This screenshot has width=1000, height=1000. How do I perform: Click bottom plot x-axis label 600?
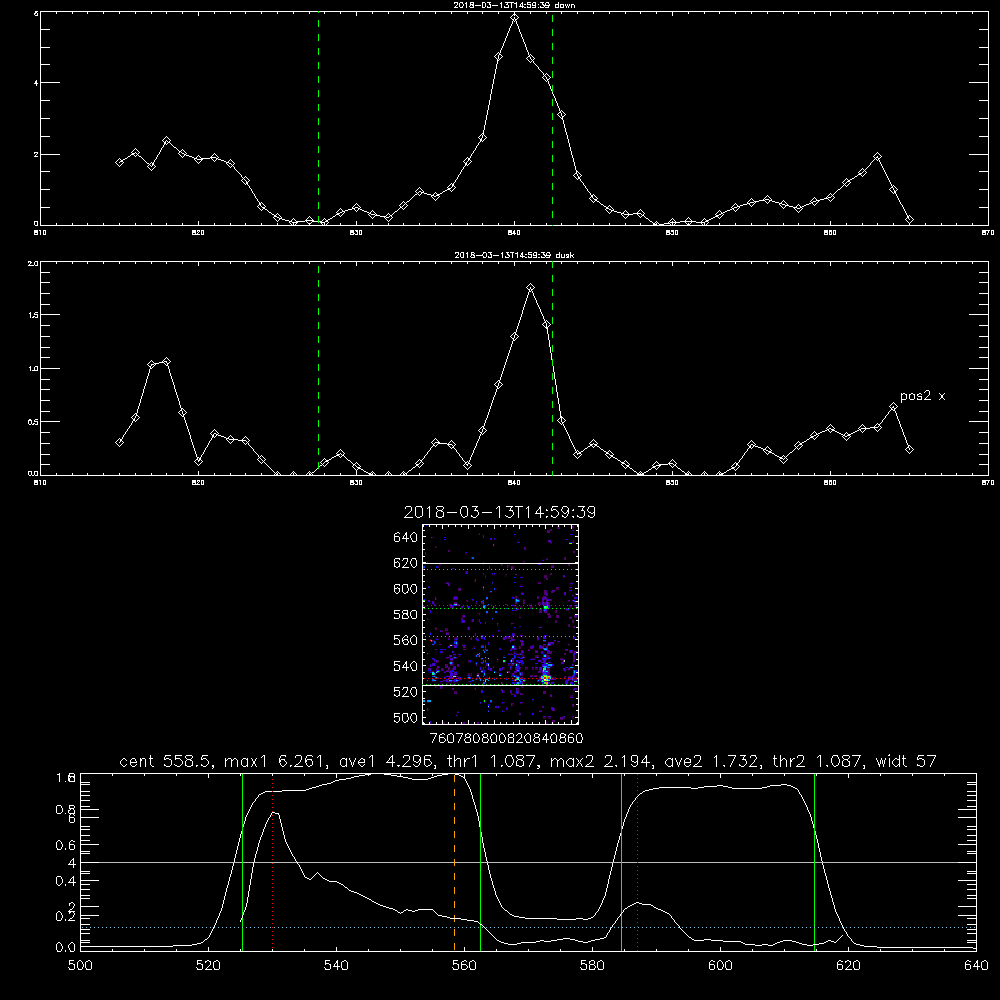tap(721, 966)
